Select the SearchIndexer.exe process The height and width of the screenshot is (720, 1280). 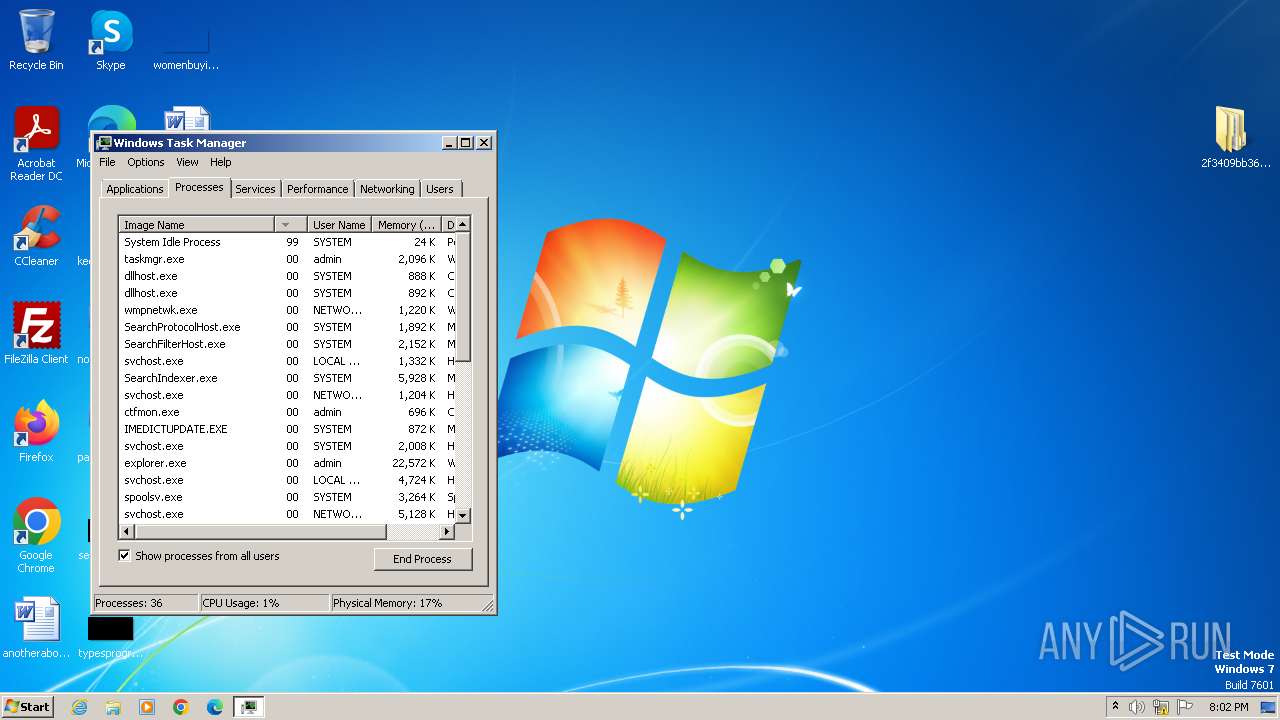coord(287,378)
